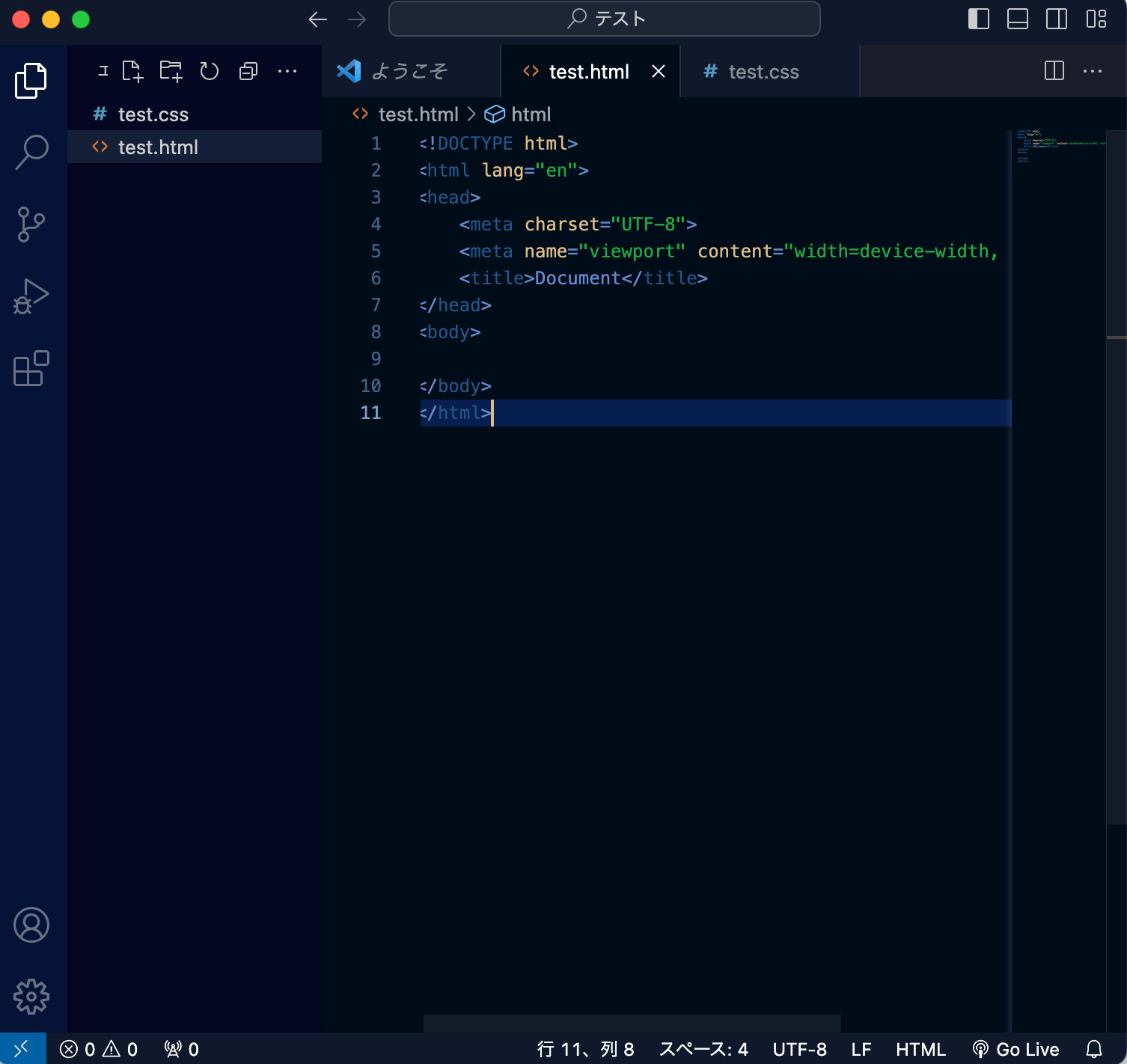Switch to the ようこそ tab
1127x1064 pixels.
point(411,71)
